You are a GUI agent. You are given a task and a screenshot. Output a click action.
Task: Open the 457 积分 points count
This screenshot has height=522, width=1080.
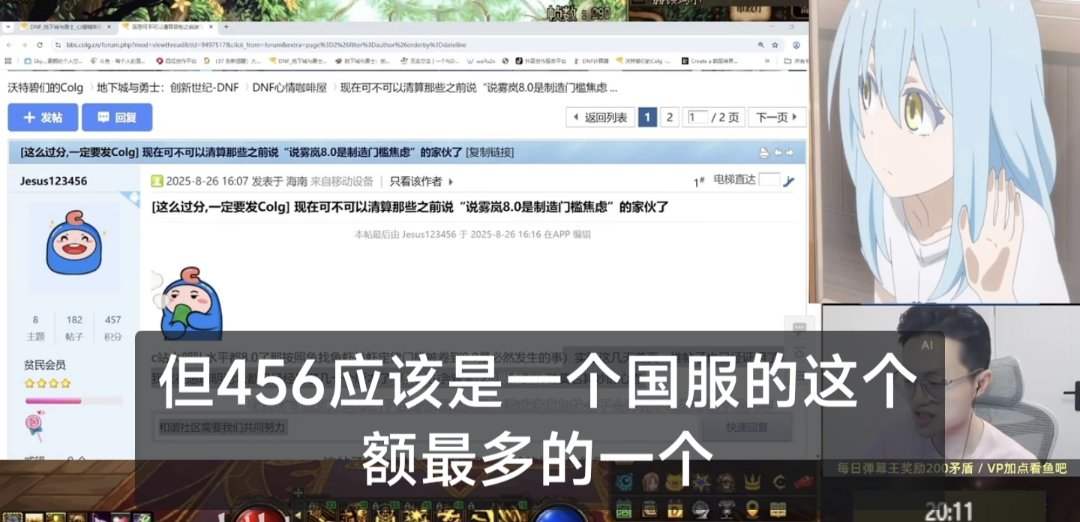coord(113,327)
